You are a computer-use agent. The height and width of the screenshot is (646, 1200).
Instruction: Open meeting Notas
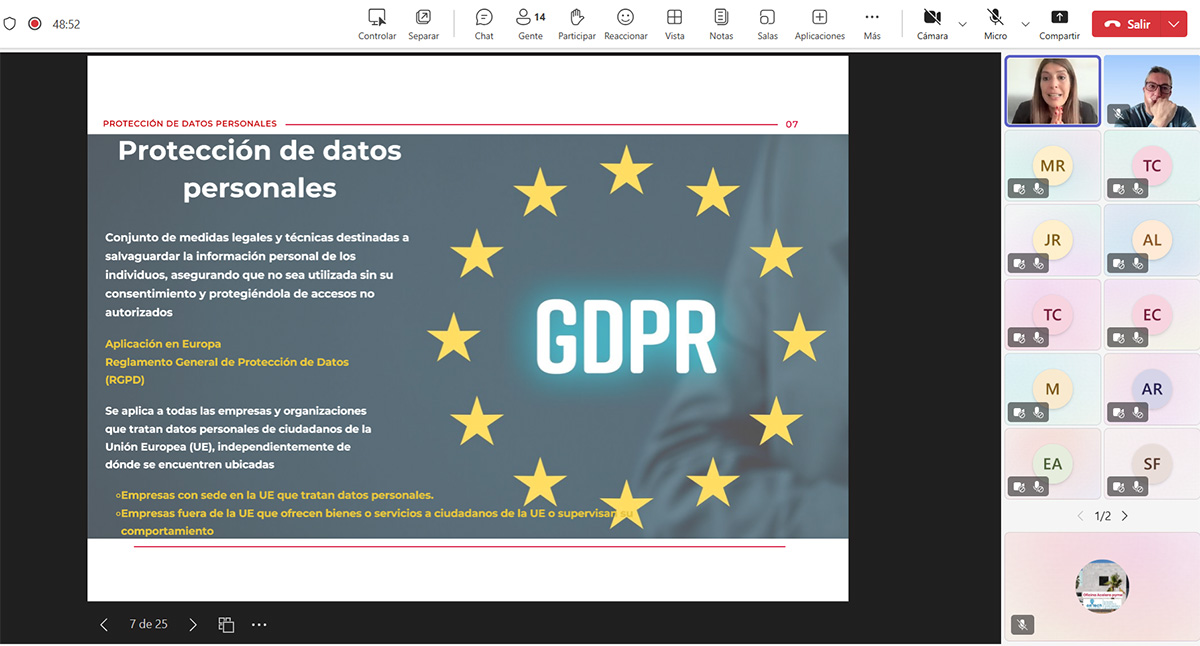pos(721,24)
